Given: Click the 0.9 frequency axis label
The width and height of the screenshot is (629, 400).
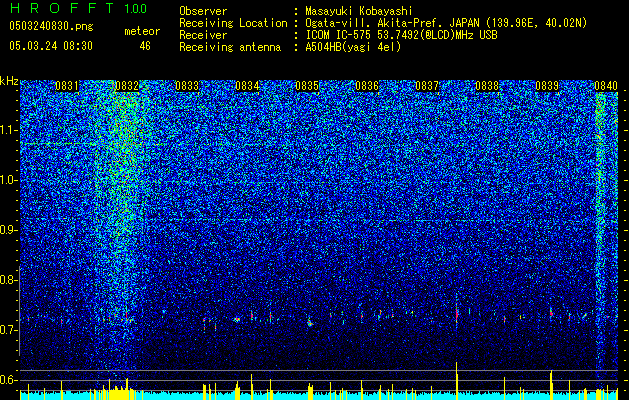Looking at the screenshot, I should 9,230.
